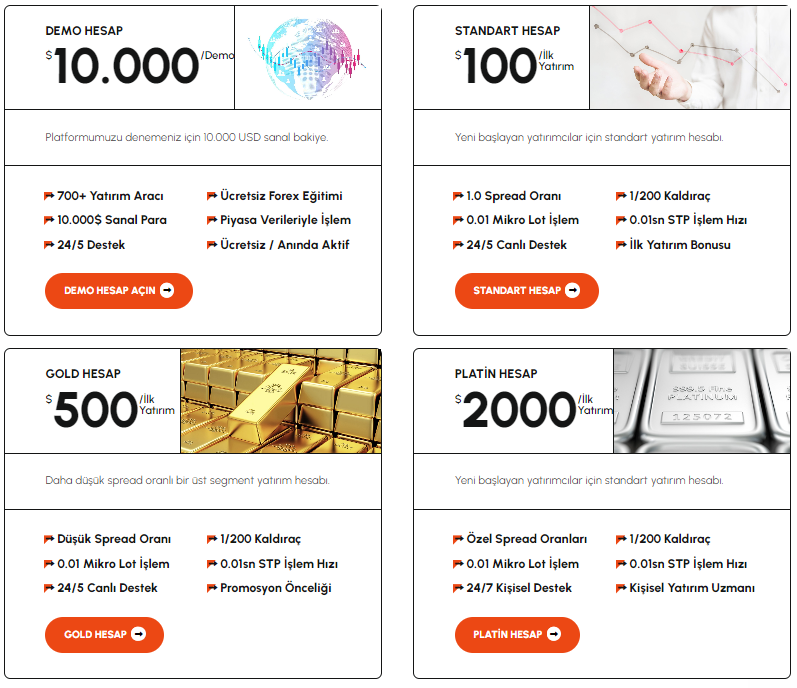Click arrow icon beside İlk Yatırım Bonusu
The image size is (797, 688).
tap(621, 245)
